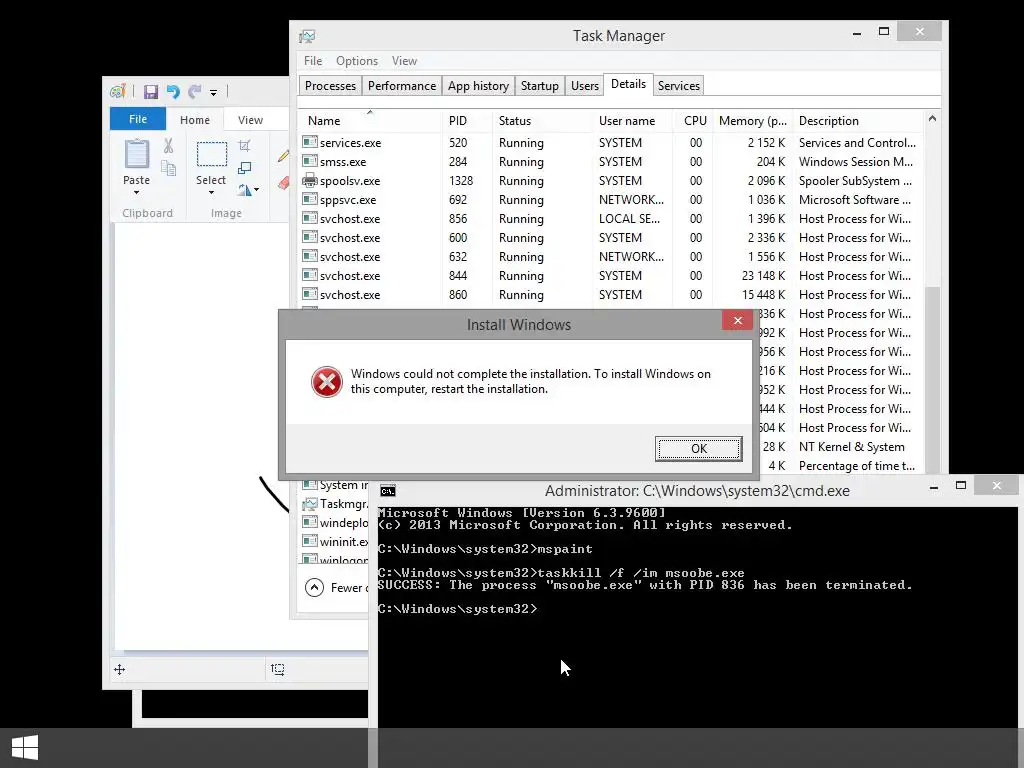This screenshot has width=1024, height=768.
Task: Click the Taskmgr.exe row icon
Action: (310, 504)
